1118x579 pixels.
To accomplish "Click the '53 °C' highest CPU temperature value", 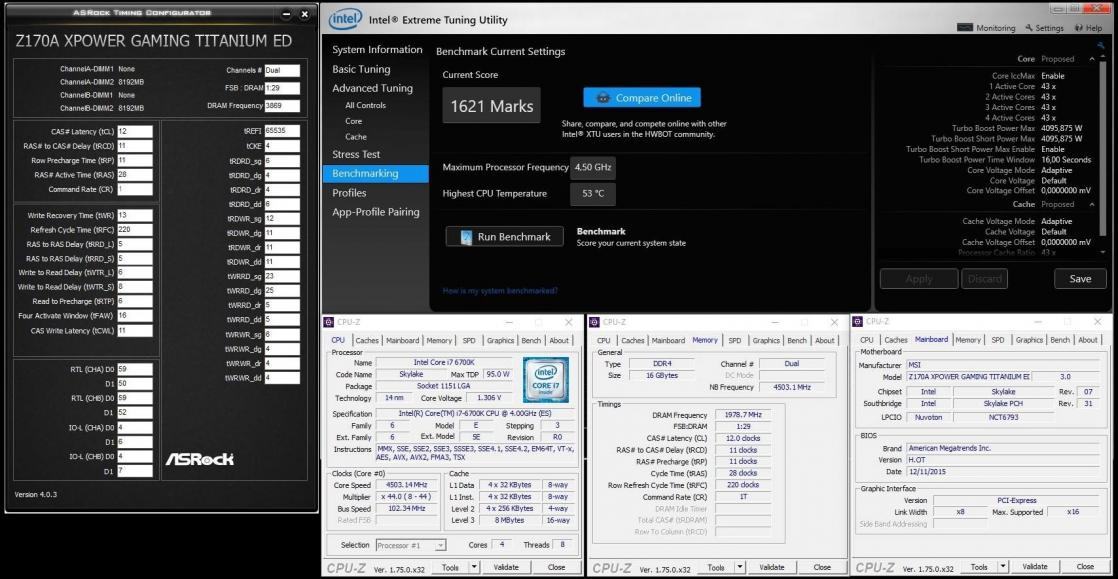I will (593, 194).
